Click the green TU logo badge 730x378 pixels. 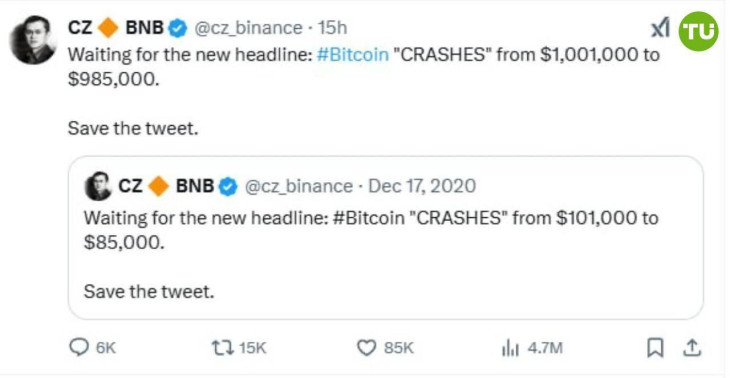coord(698,31)
